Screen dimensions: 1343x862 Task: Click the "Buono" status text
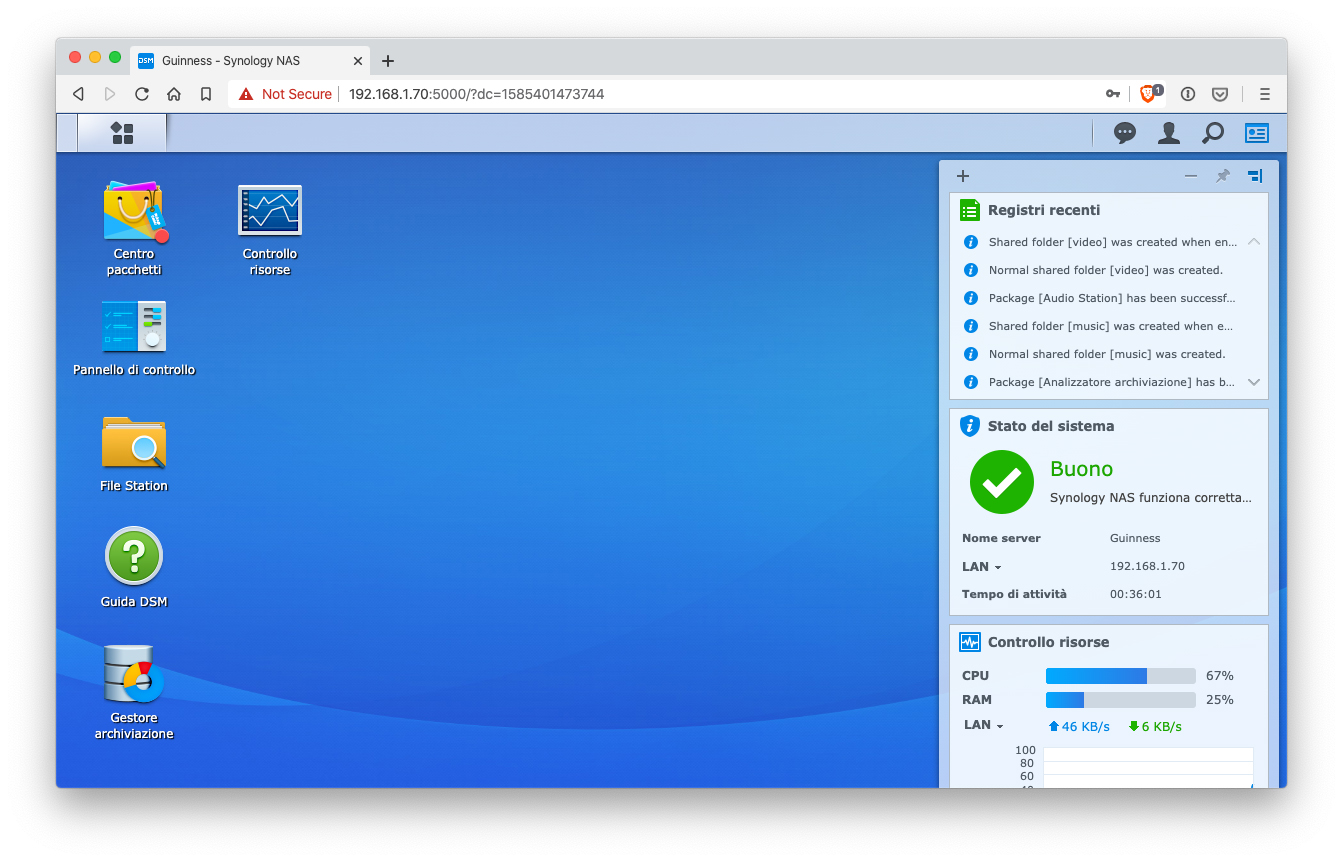pos(1081,469)
